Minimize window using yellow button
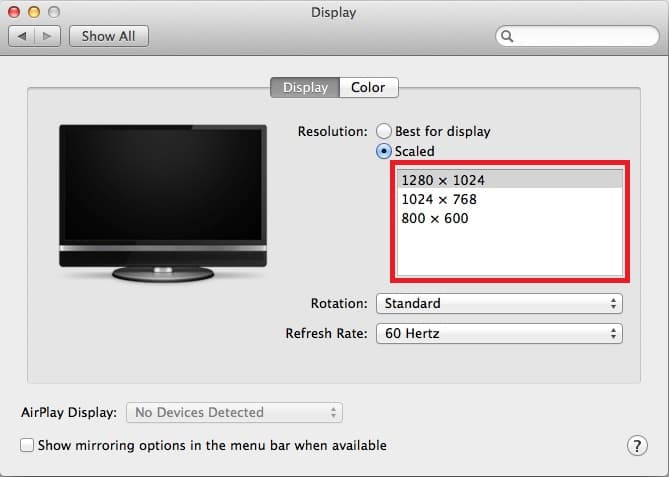The image size is (669, 477). 34,13
